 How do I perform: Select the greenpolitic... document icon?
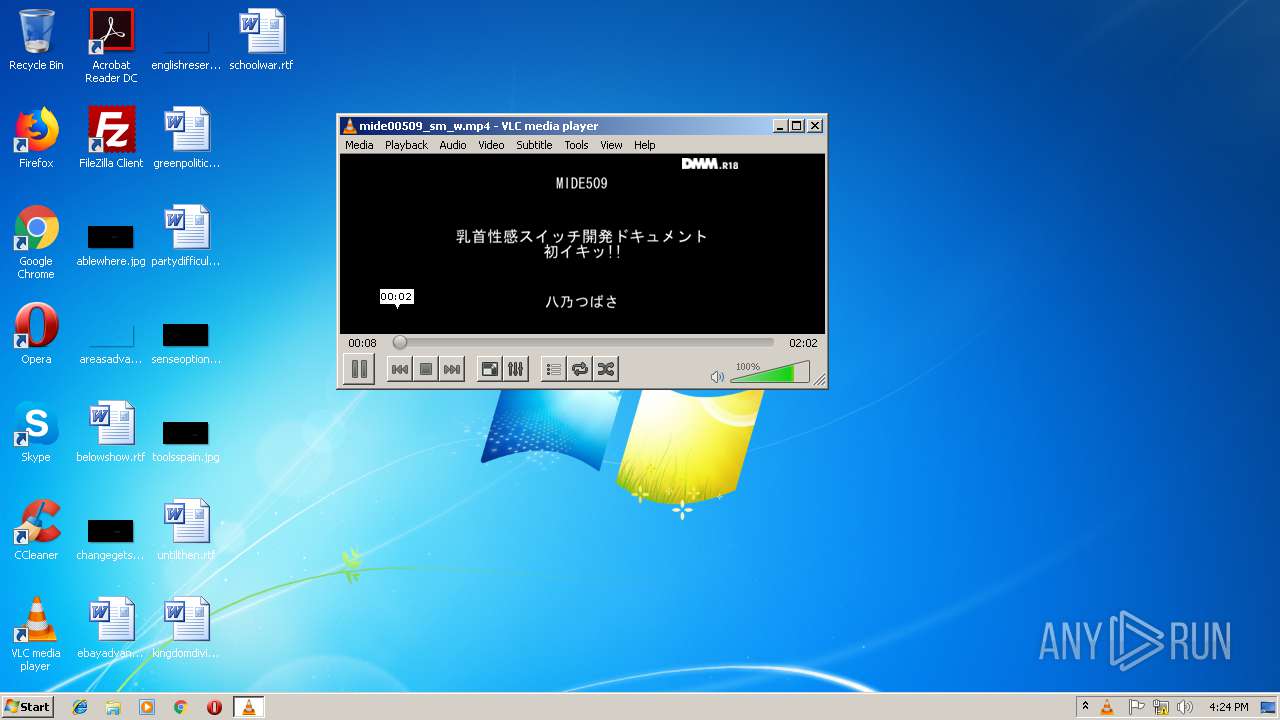[186, 138]
